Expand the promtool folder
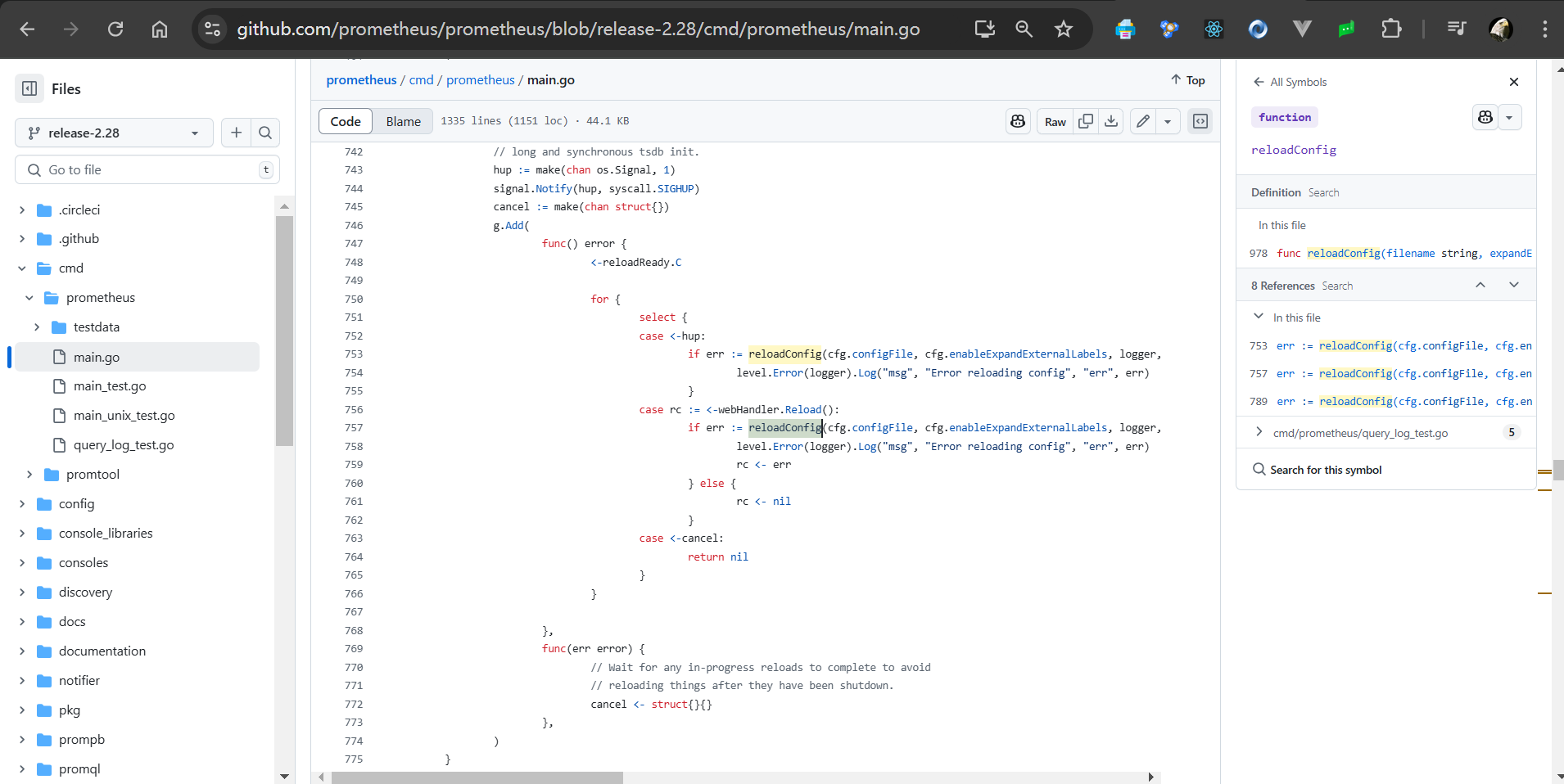The image size is (1564, 784). point(29,475)
